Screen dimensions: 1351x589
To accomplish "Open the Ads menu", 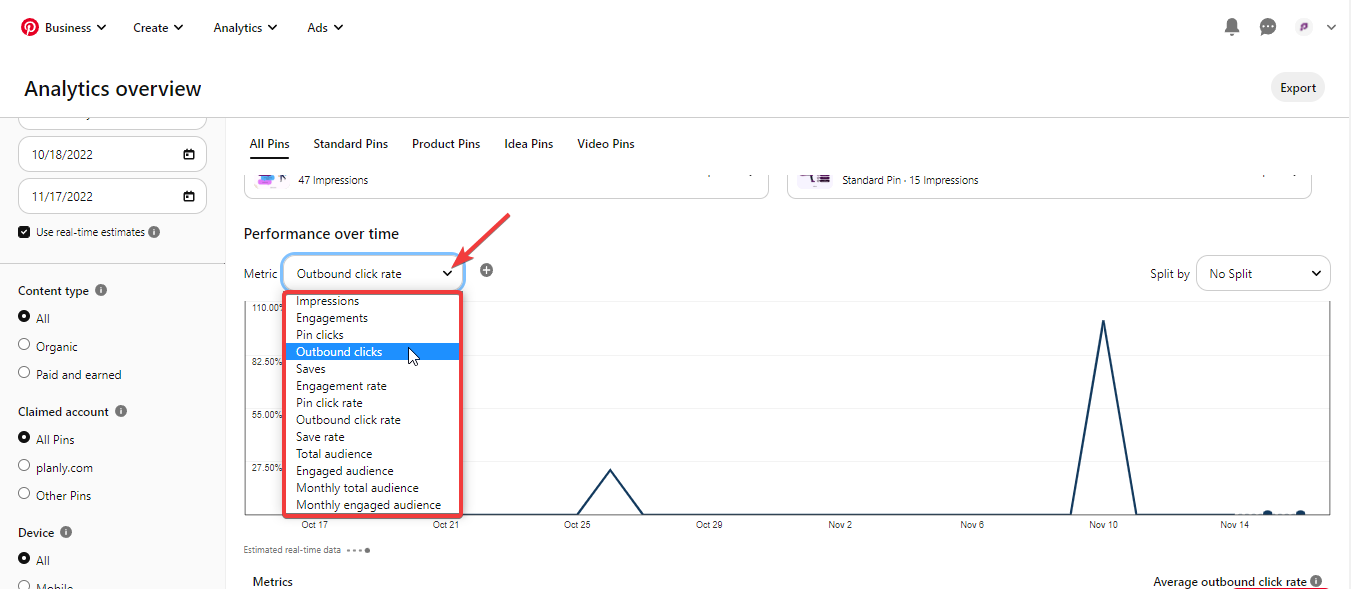I will point(325,28).
